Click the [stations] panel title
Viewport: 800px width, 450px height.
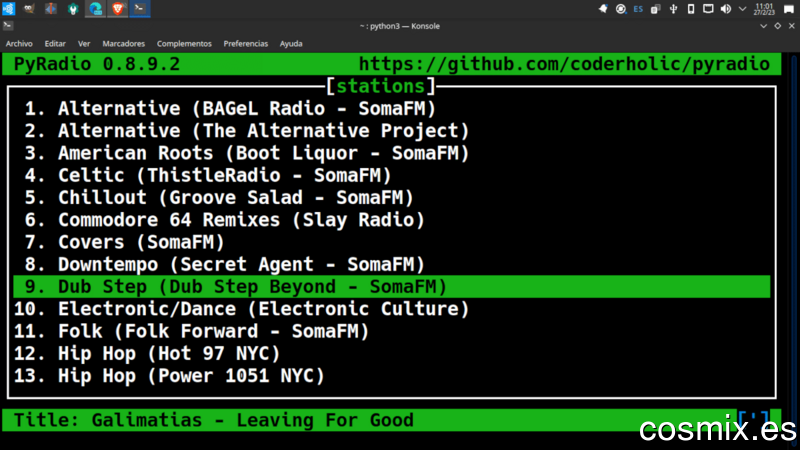(381, 86)
